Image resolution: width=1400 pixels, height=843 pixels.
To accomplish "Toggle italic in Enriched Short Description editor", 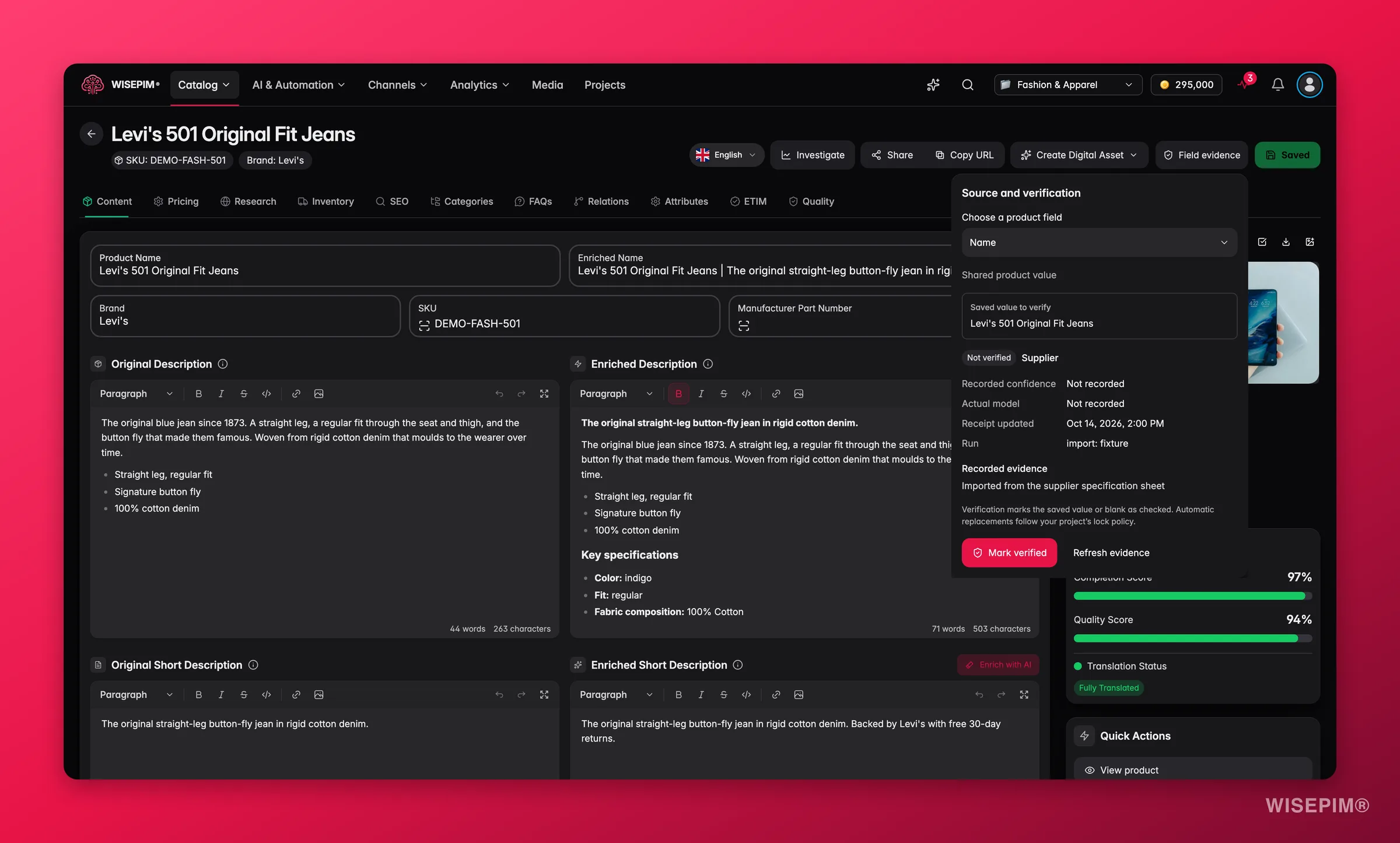I will 701,695.
